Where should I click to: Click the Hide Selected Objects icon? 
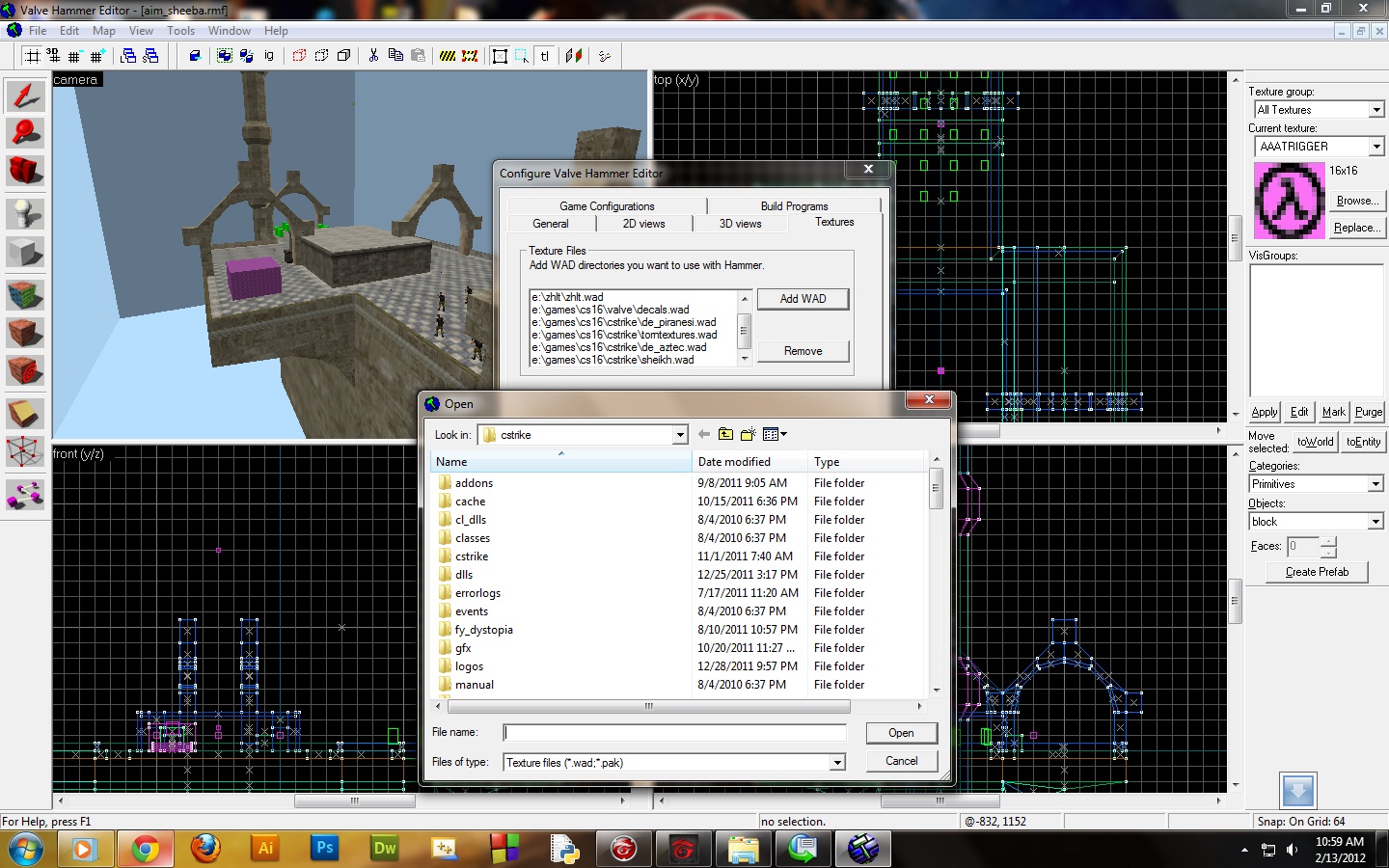tap(299, 56)
